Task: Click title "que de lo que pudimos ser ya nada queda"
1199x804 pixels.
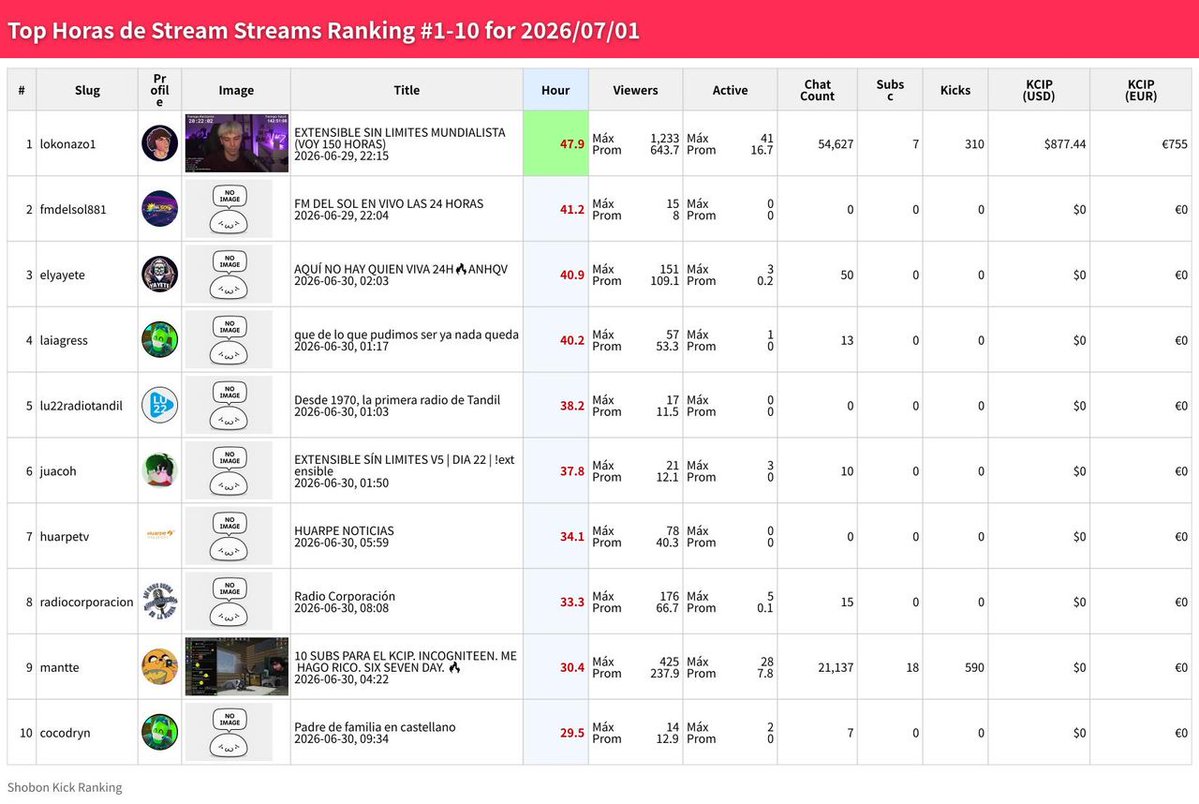Action: [407, 334]
